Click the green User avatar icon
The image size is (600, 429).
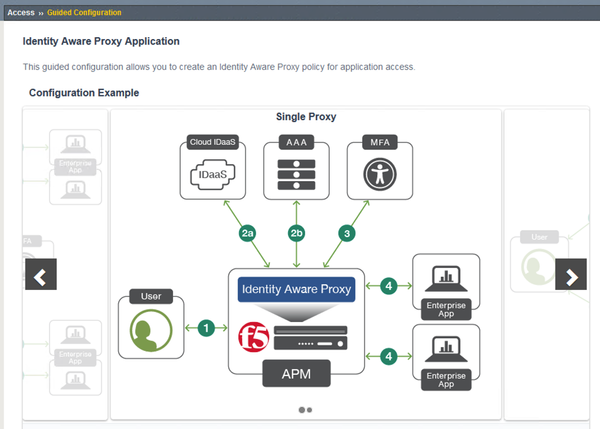tap(151, 331)
